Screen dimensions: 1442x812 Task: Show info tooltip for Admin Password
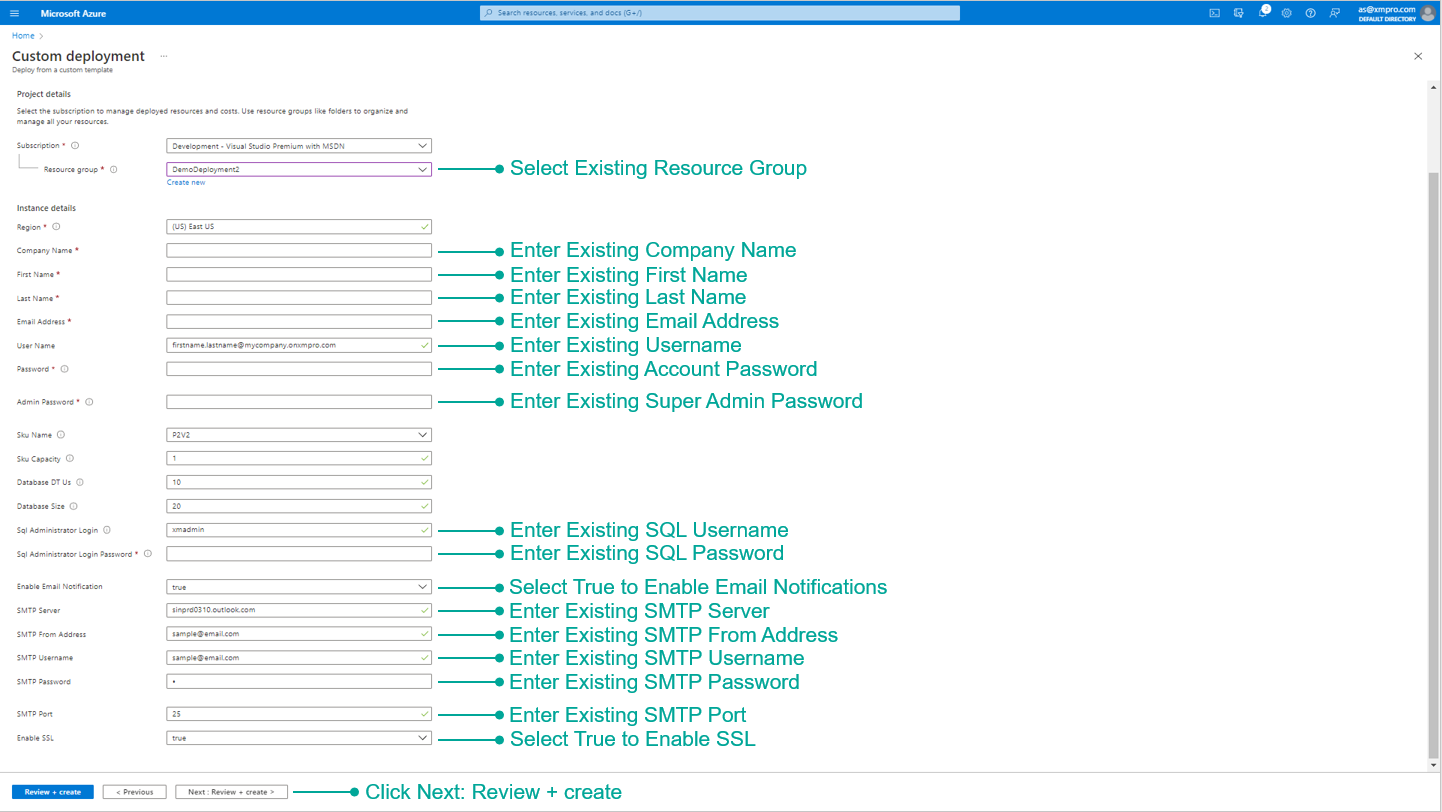89,402
